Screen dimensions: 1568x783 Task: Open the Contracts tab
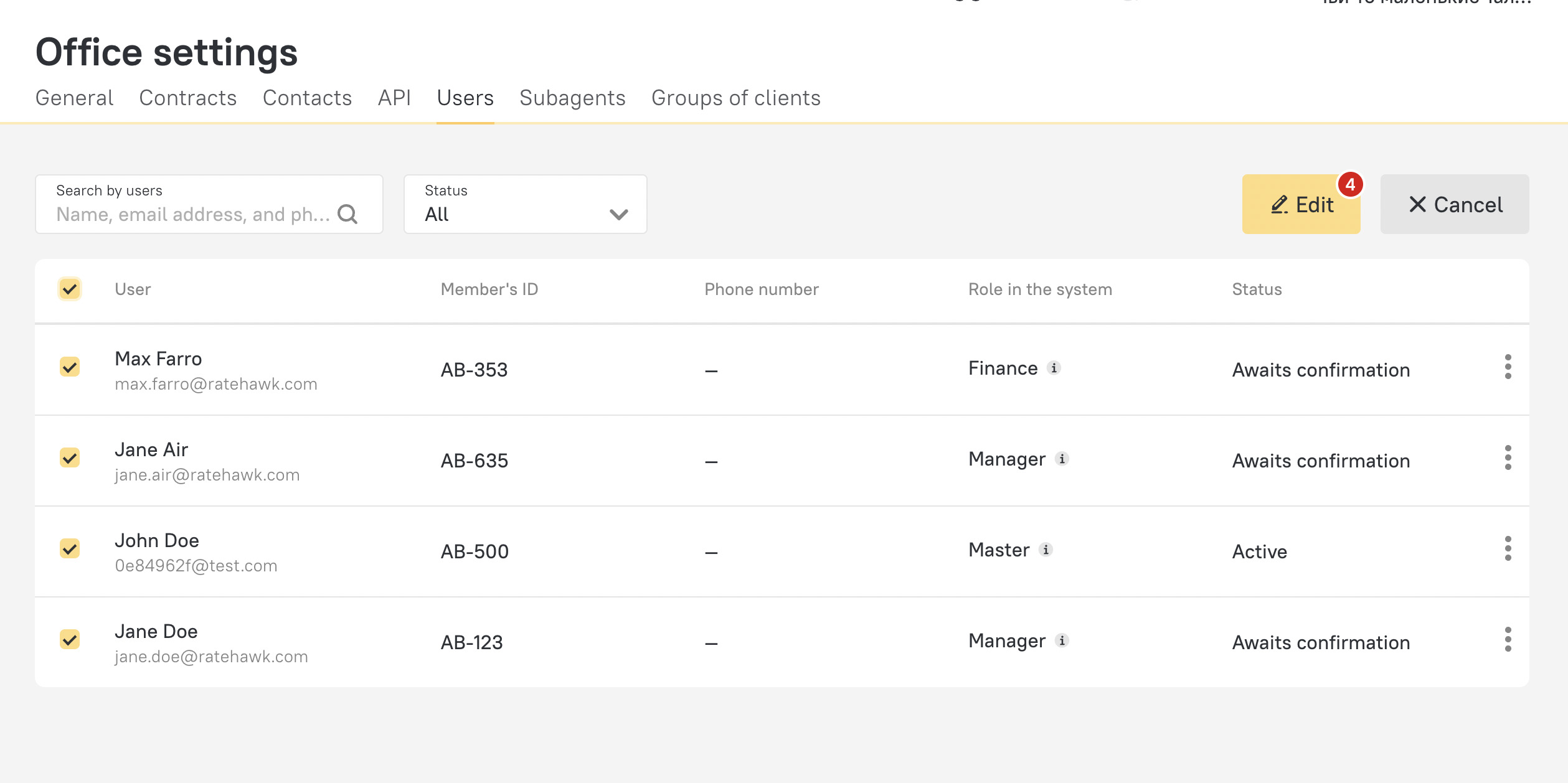coord(187,98)
